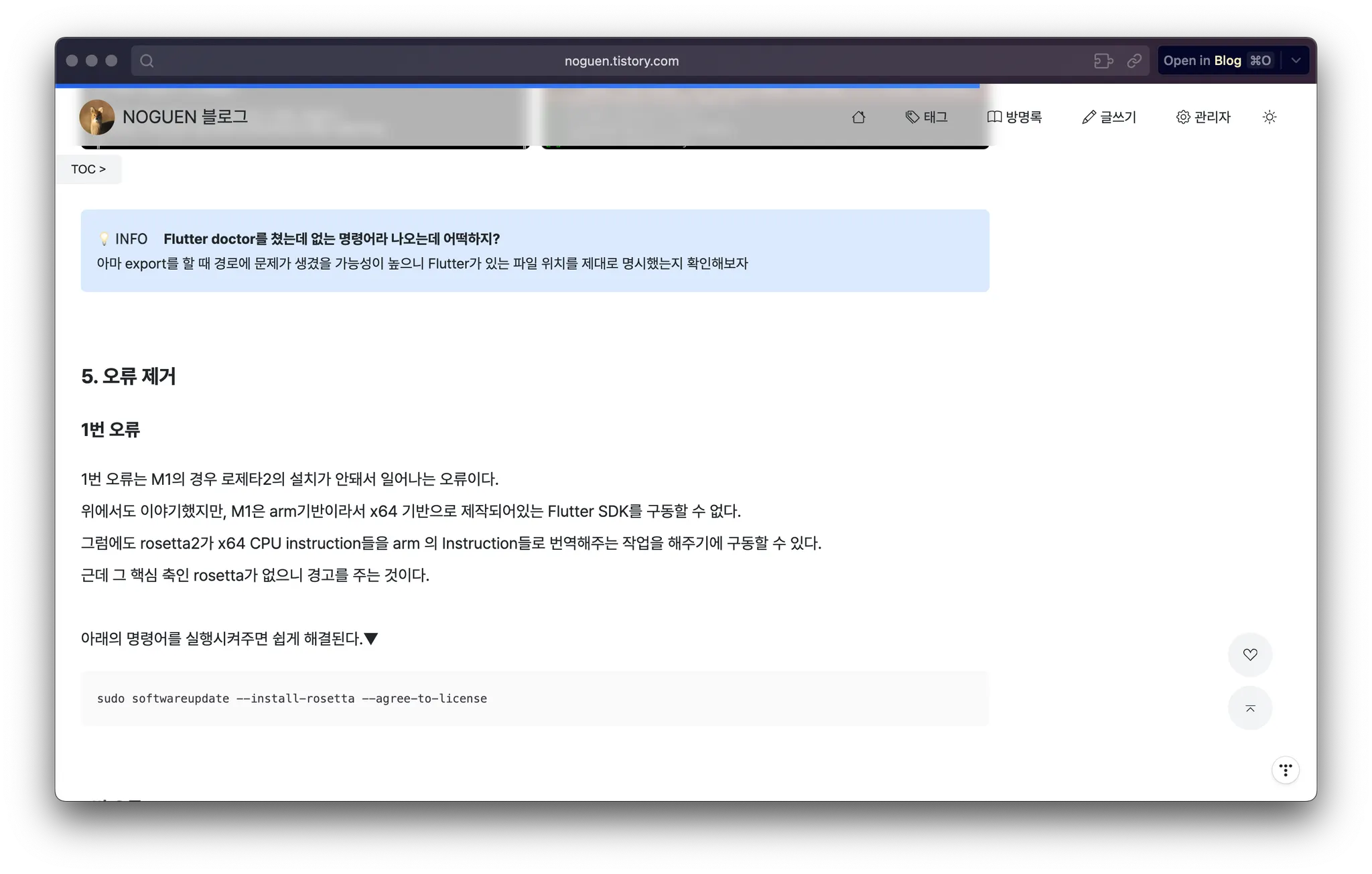
Task: Click the sudo softwareupdate code block
Action: click(534, 699)
